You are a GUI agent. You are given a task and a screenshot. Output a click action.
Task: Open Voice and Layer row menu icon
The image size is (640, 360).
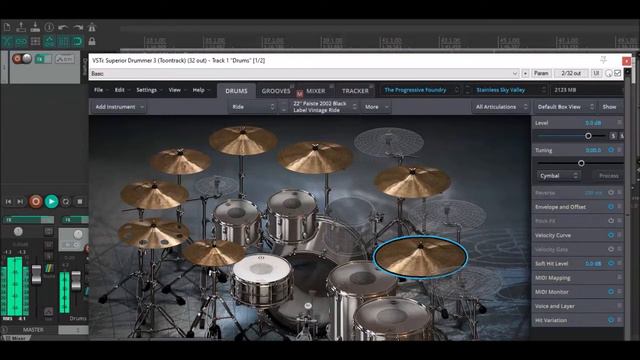click(619, 305)
